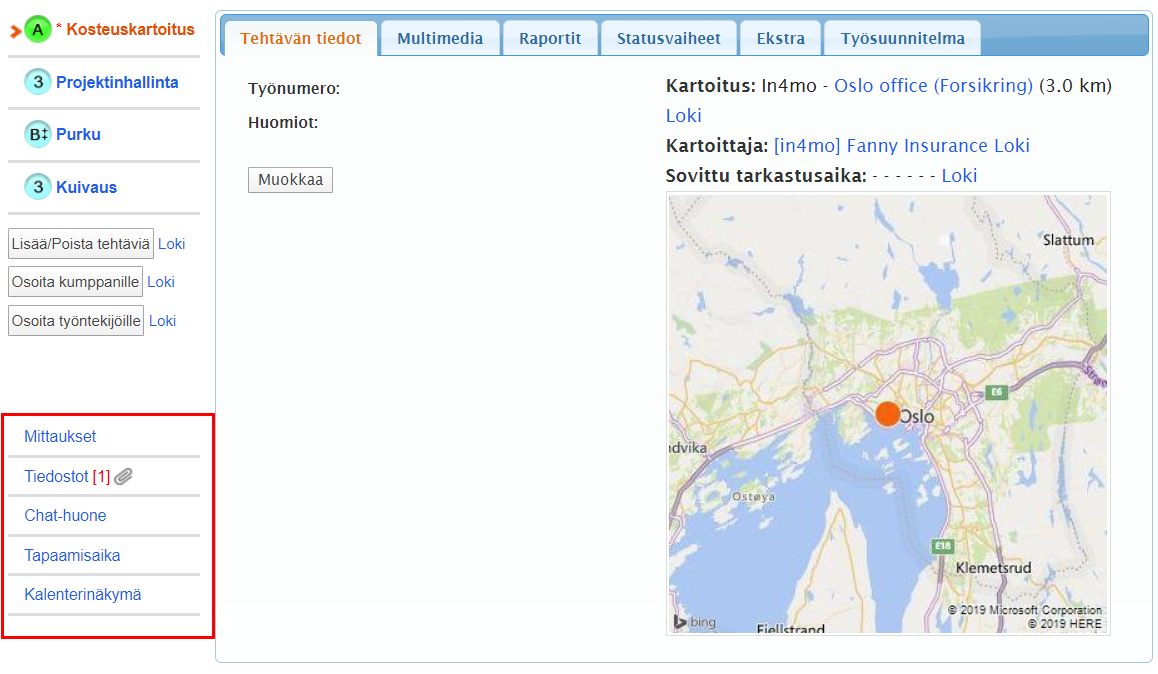This screenshot has width=1158, height=674.
Task: Open the Oslo office (Forsikring) link
Action: point(933,86)
